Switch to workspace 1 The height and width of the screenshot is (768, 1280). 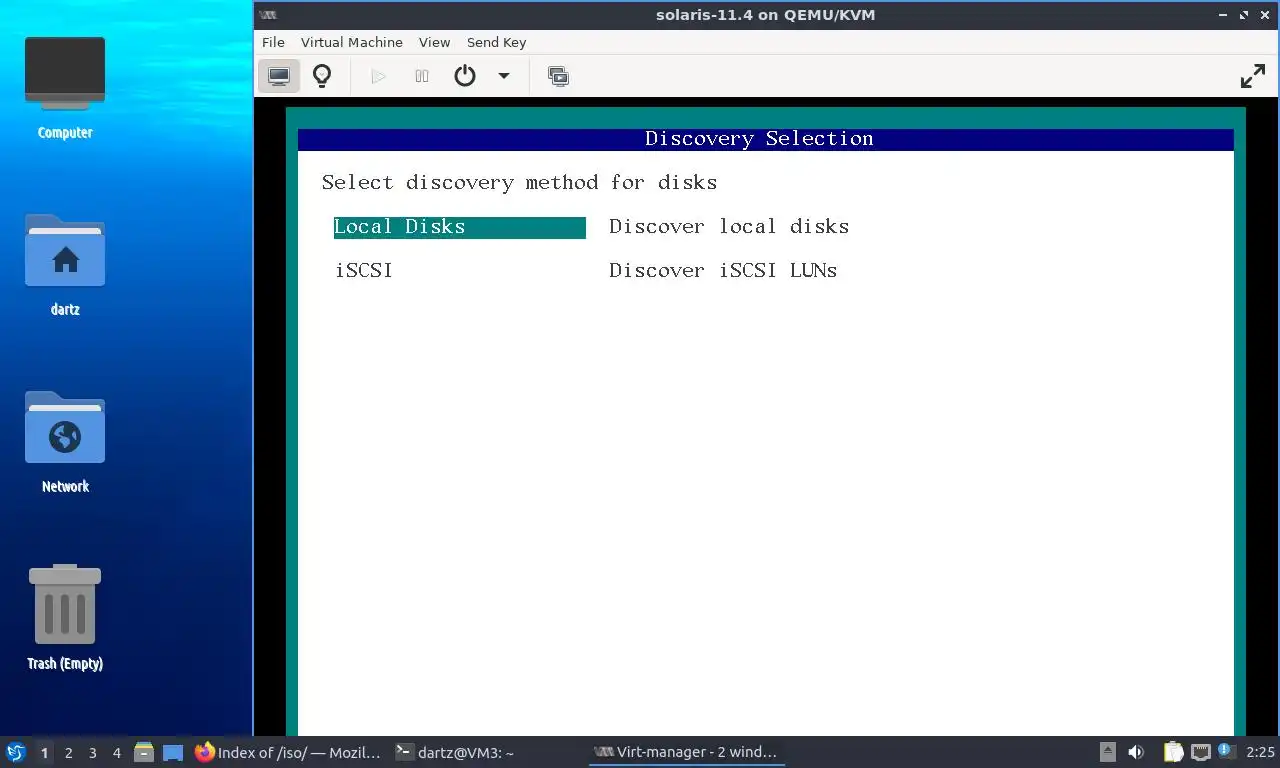(44, 753)
